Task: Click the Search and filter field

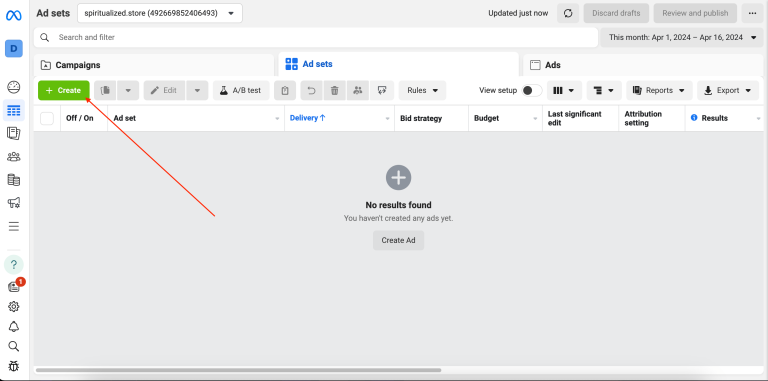Action: [316, 37]
